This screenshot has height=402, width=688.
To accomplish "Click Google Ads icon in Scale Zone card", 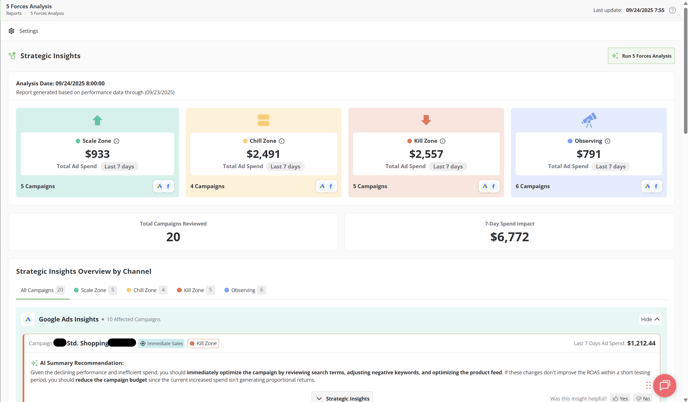I will (x=159, y=186).
